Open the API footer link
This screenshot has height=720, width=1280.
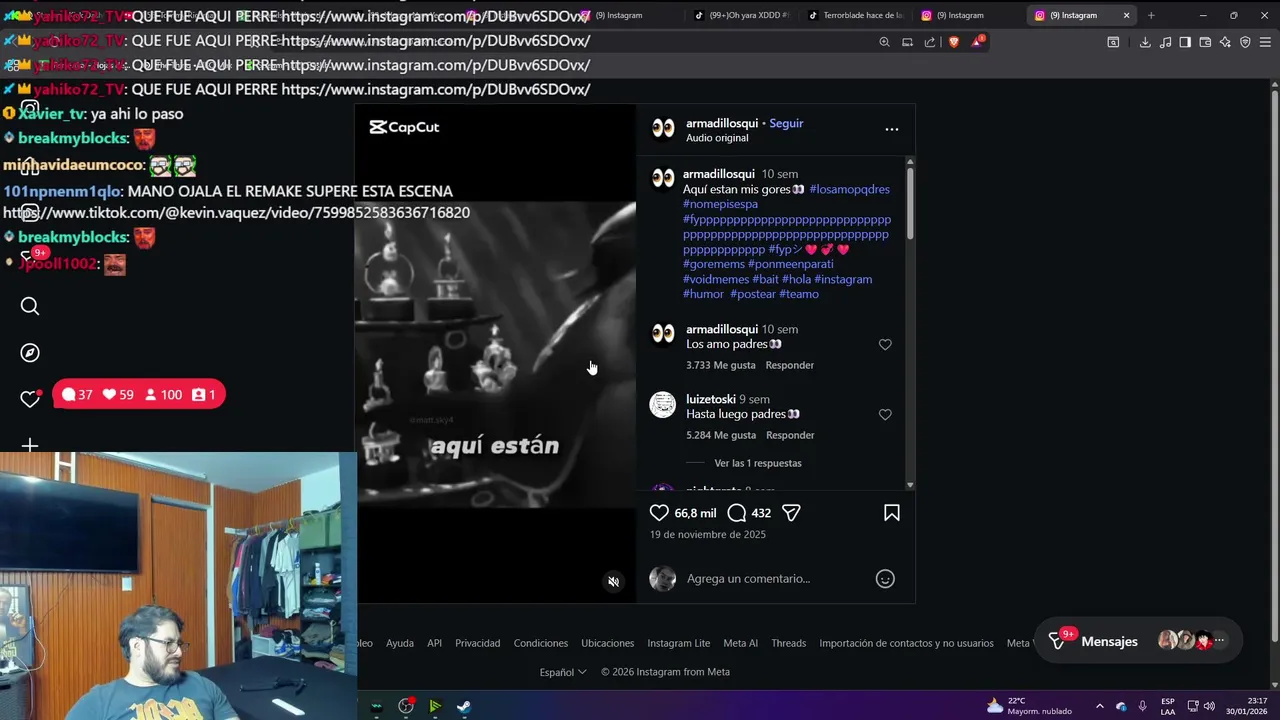point(435,643)
